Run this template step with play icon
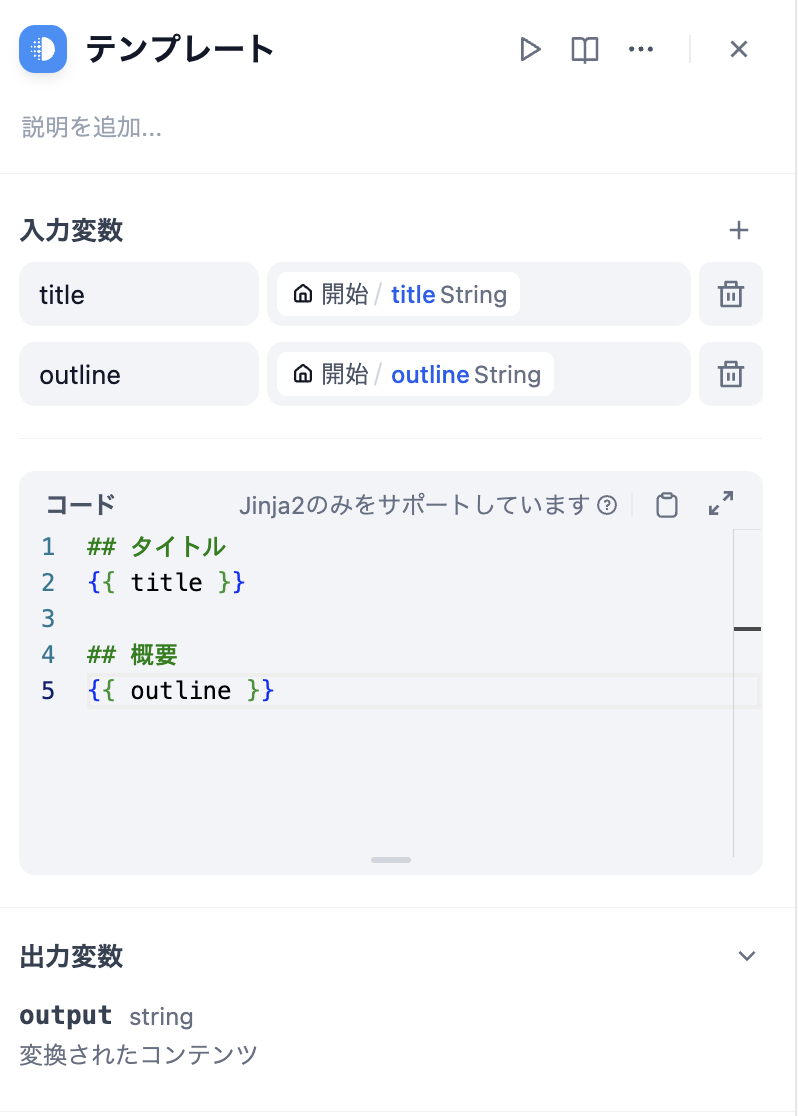This screenshot has width=798, height=1116. [x=530, y=49]
